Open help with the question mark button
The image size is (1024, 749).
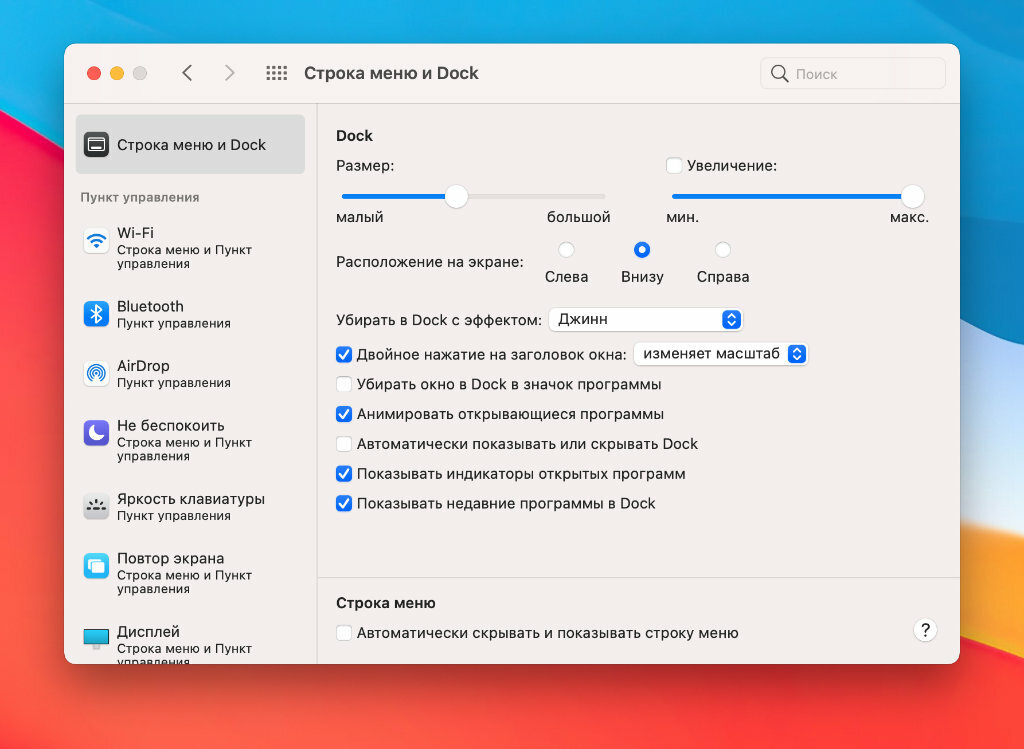[925, 631]
